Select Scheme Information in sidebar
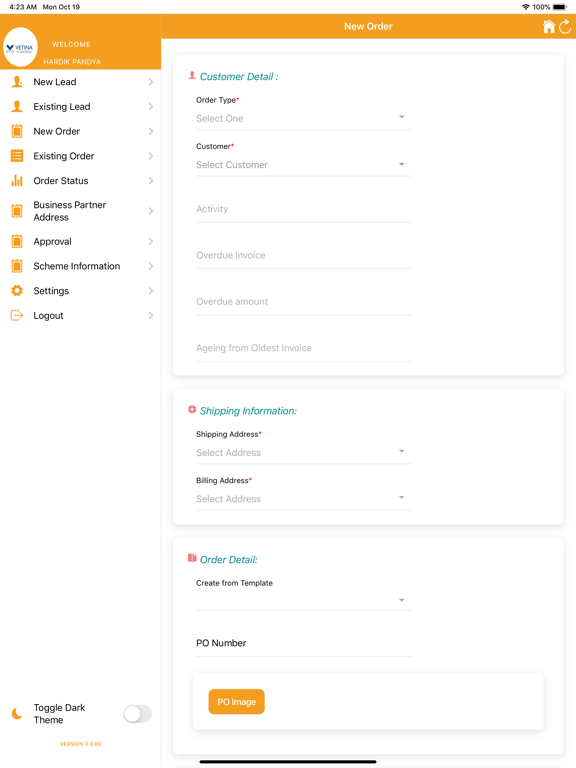 pos(81,266)
